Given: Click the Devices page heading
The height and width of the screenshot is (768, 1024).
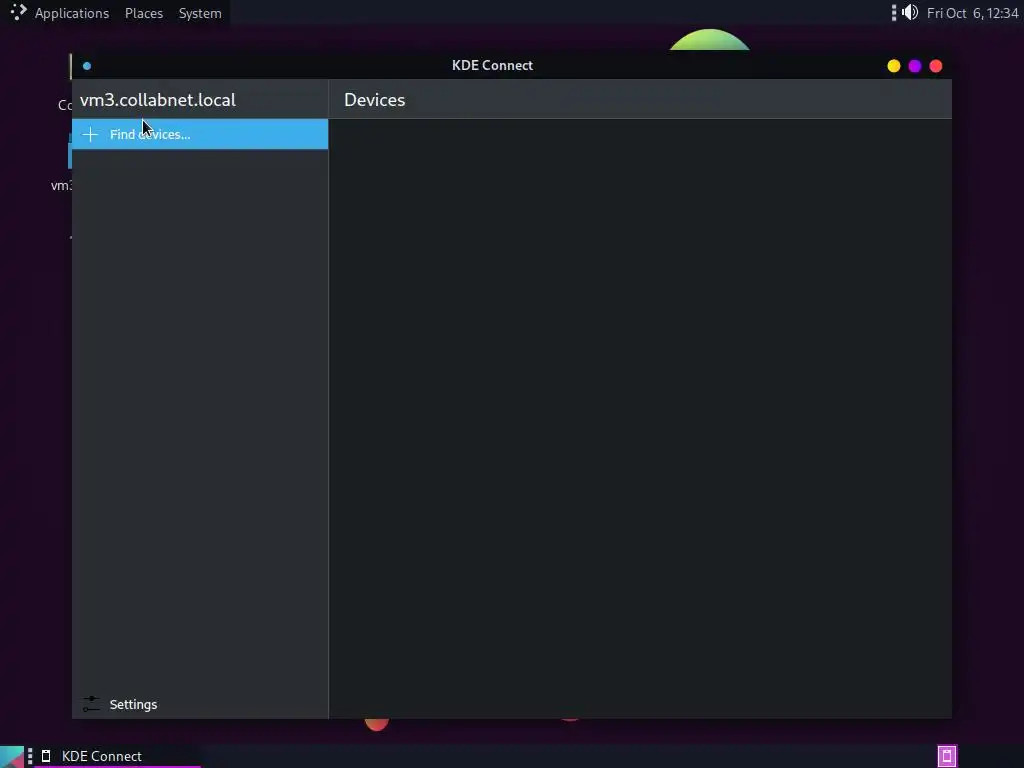Looking at the screenshot, I should click(x=374, y=100).
